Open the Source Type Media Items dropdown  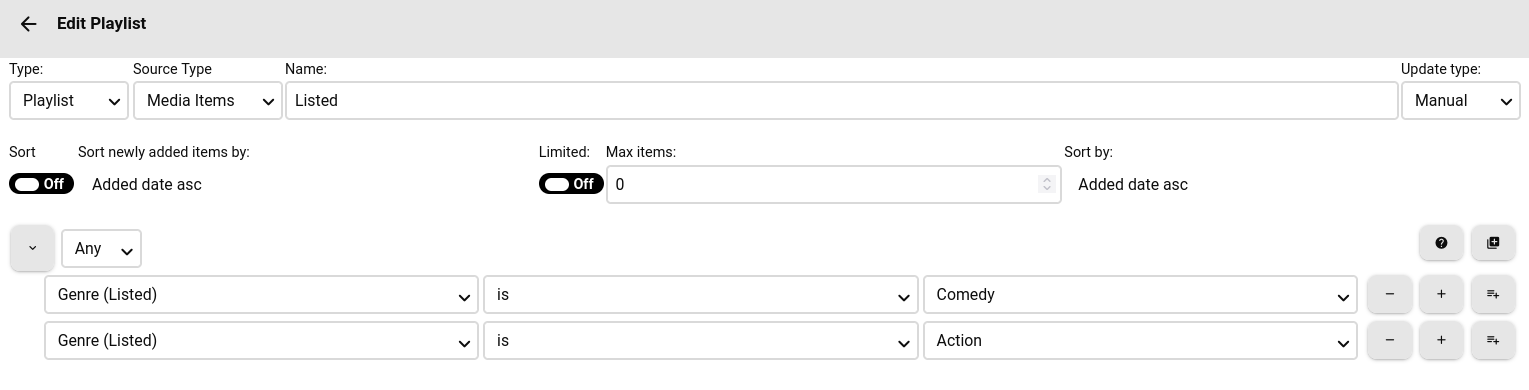pos(207,101)
